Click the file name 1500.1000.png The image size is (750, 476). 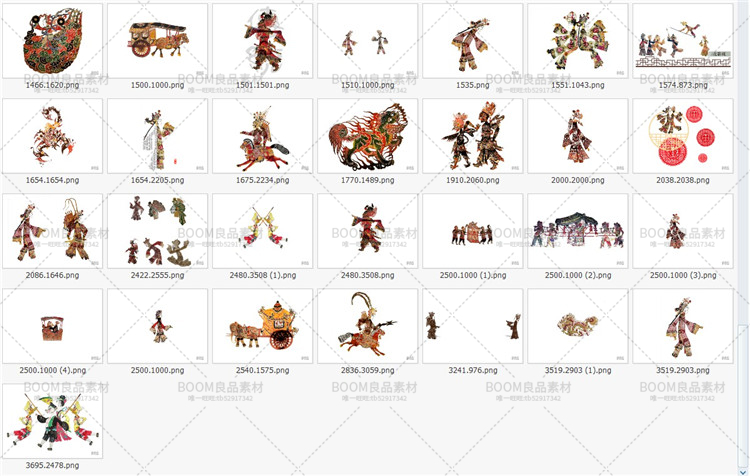pos(157,85)
